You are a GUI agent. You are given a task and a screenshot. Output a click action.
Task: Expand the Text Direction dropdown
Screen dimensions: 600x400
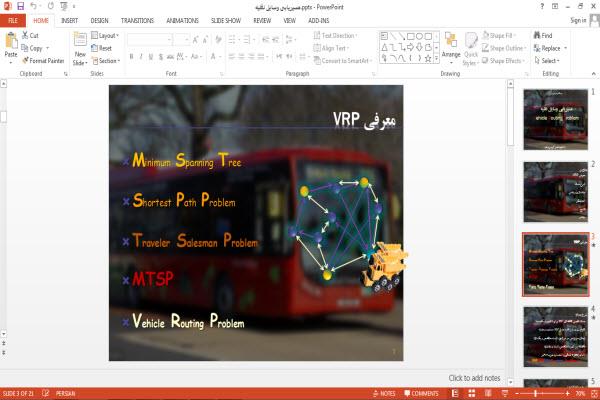[x=335, y=35]
